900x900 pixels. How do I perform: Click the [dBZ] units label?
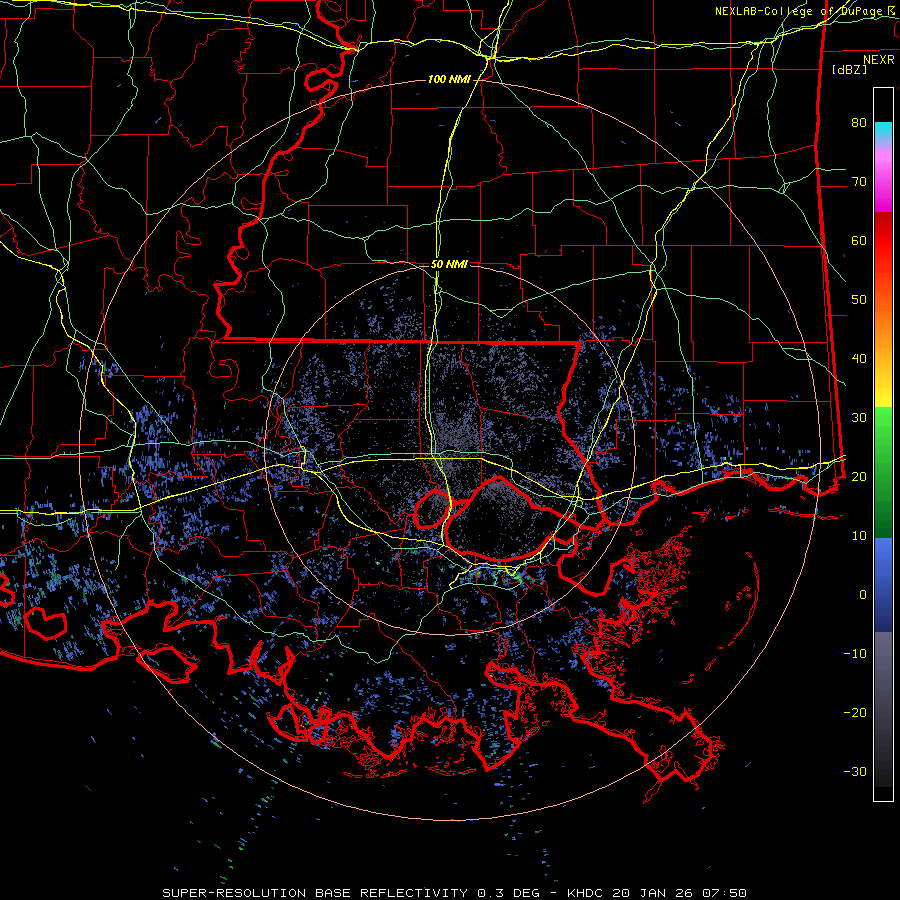tap(849, 69)
